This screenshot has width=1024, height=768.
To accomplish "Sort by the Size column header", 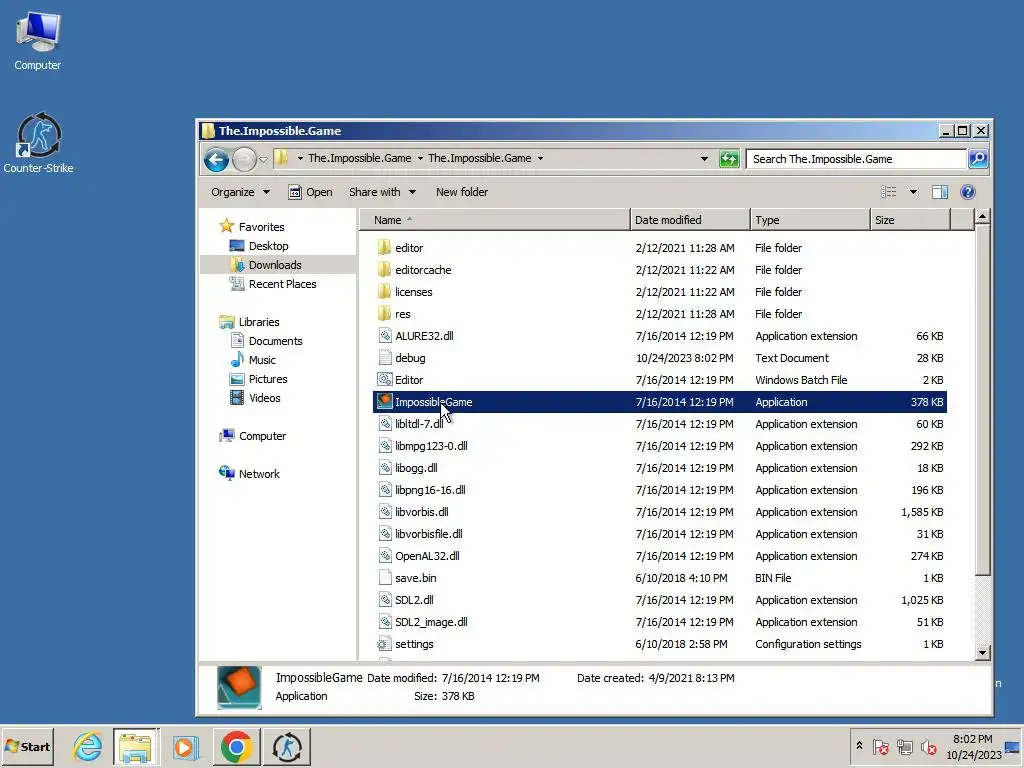I will tap(910, 220).
